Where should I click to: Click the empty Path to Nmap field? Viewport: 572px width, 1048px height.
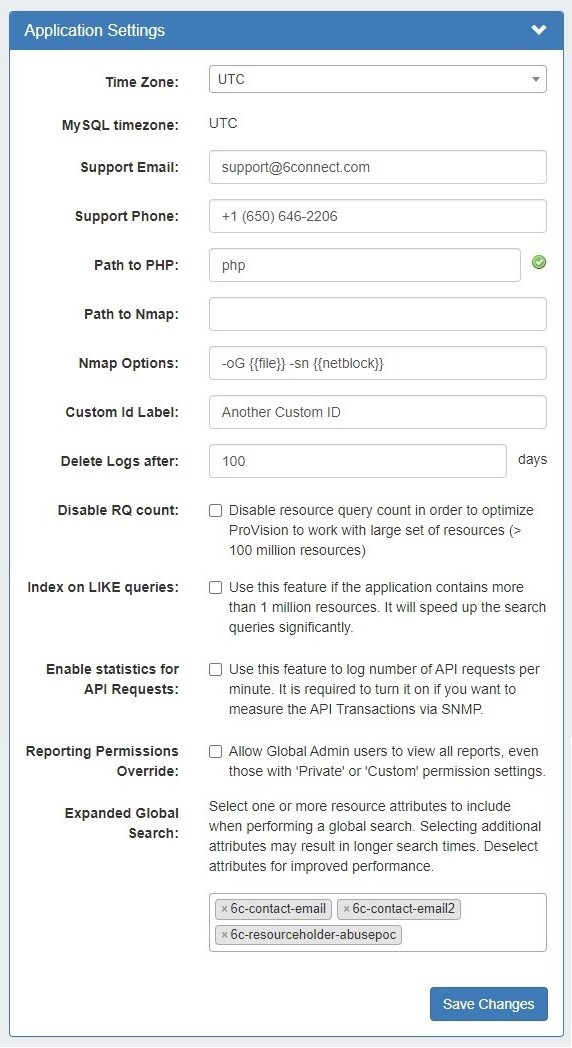click(378, 314)
